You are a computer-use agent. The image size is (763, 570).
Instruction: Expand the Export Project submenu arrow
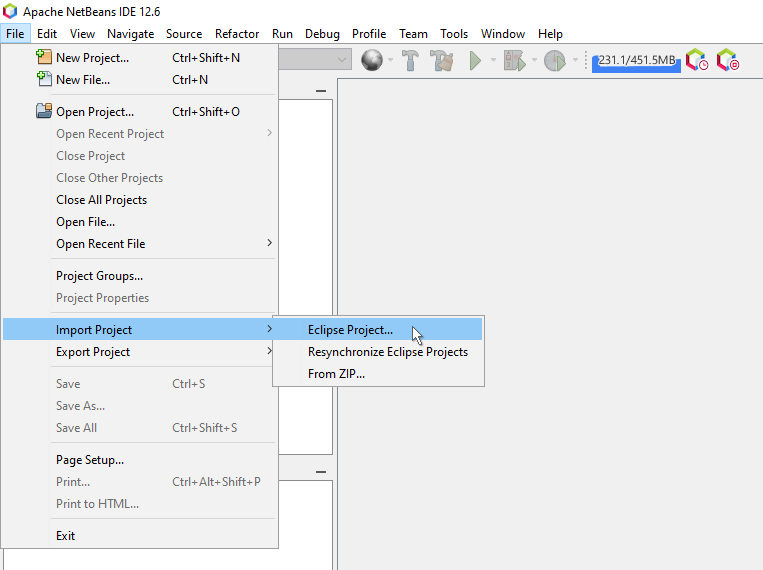270,350
